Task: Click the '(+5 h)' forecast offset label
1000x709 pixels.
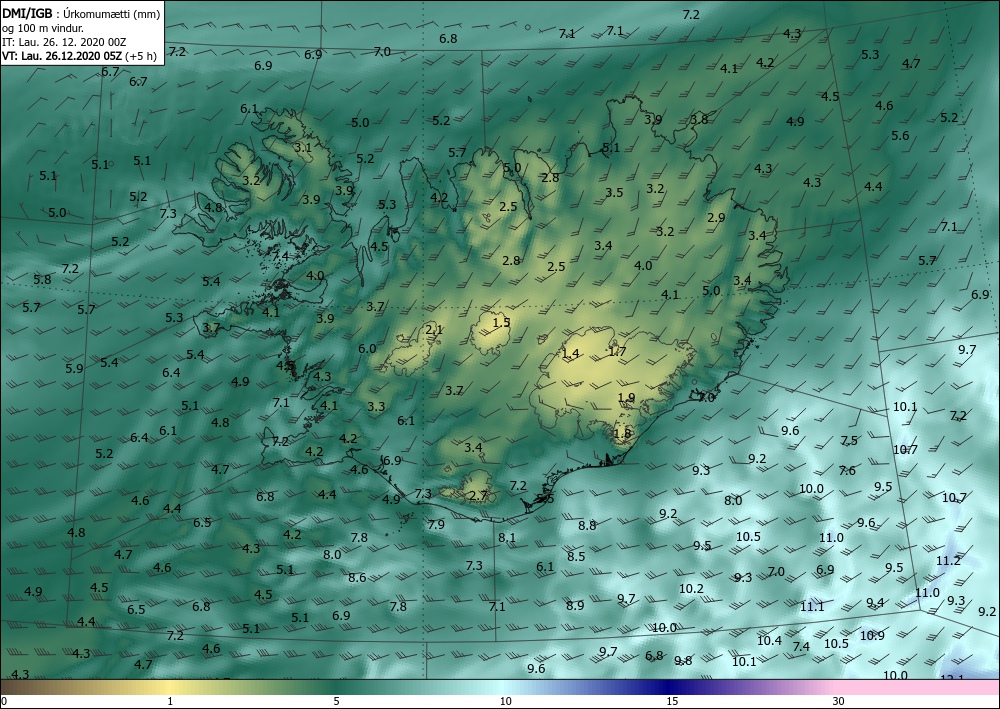Action: [141, 56]
